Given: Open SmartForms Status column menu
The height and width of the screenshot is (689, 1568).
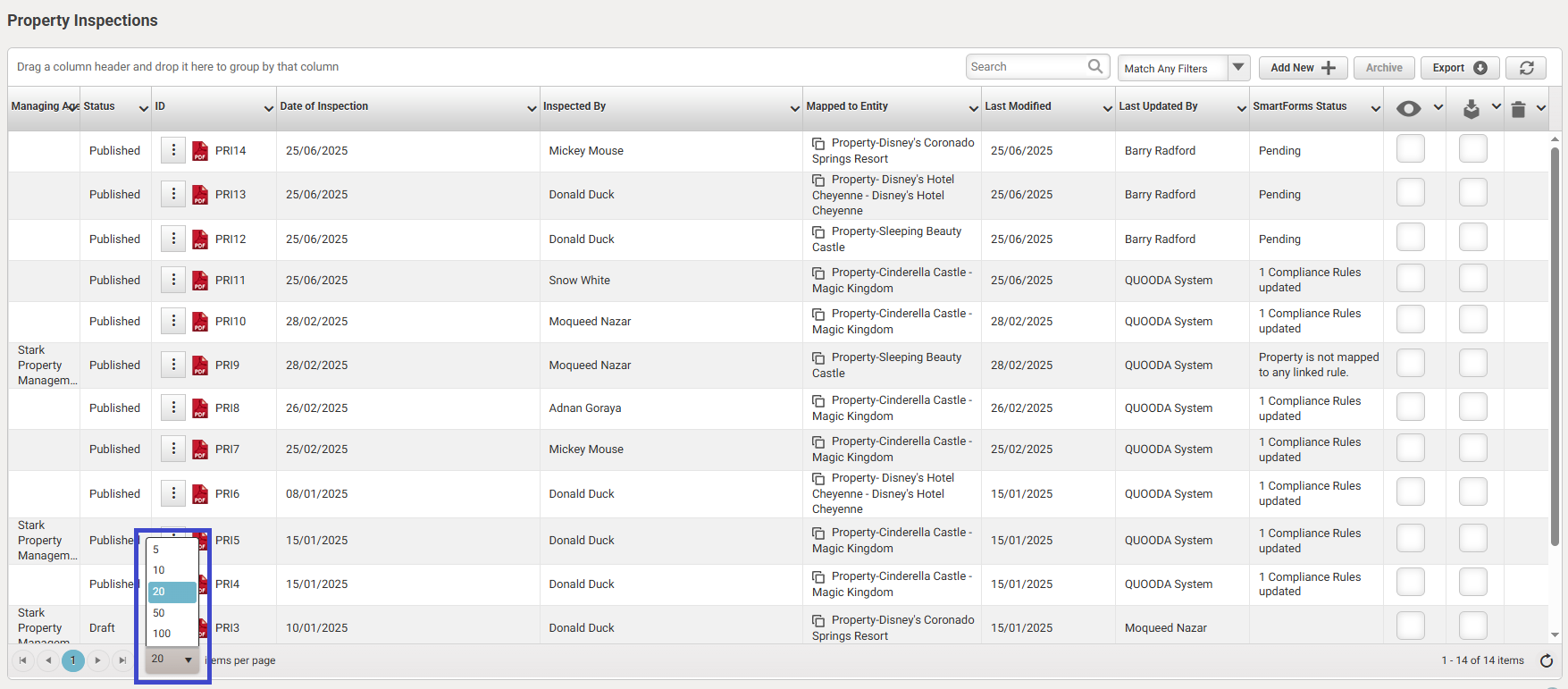Looking at the screenshot, I should (1375, 108).
